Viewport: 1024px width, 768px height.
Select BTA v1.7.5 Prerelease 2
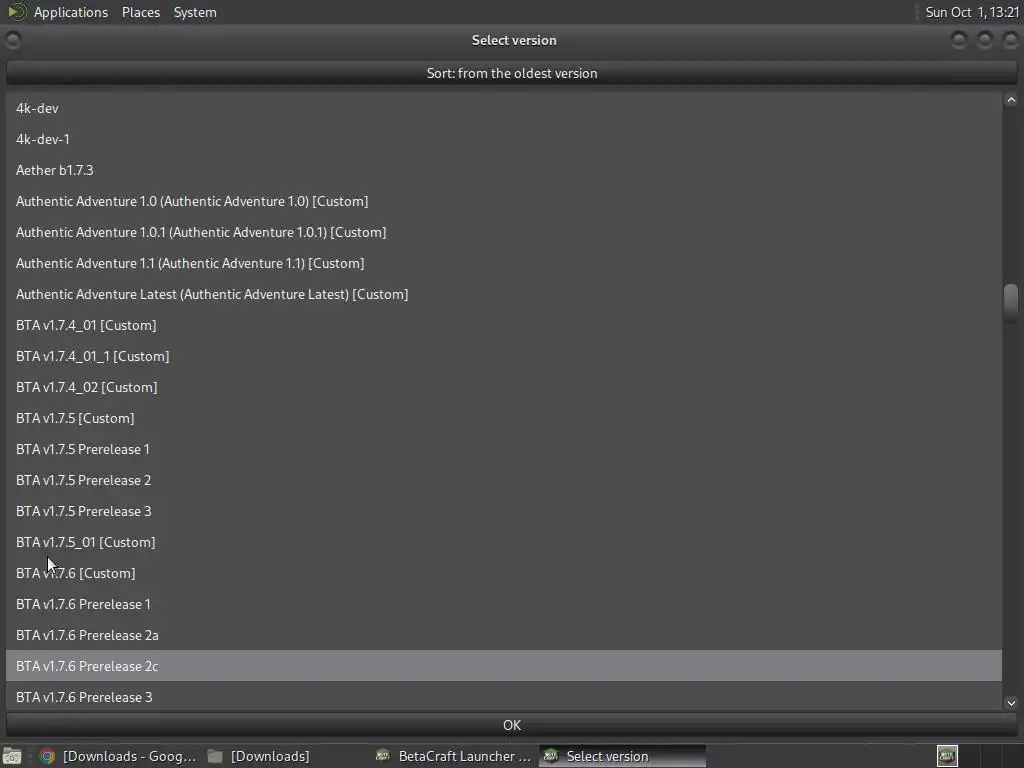(x=504, y=481)
